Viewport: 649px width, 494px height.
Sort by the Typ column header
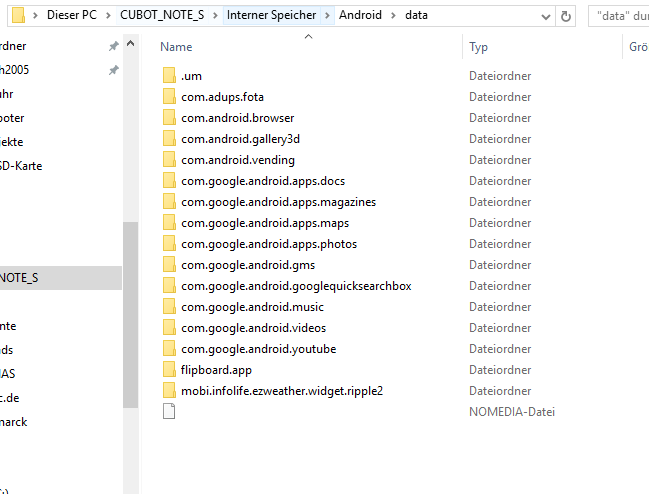pos(478,47)
